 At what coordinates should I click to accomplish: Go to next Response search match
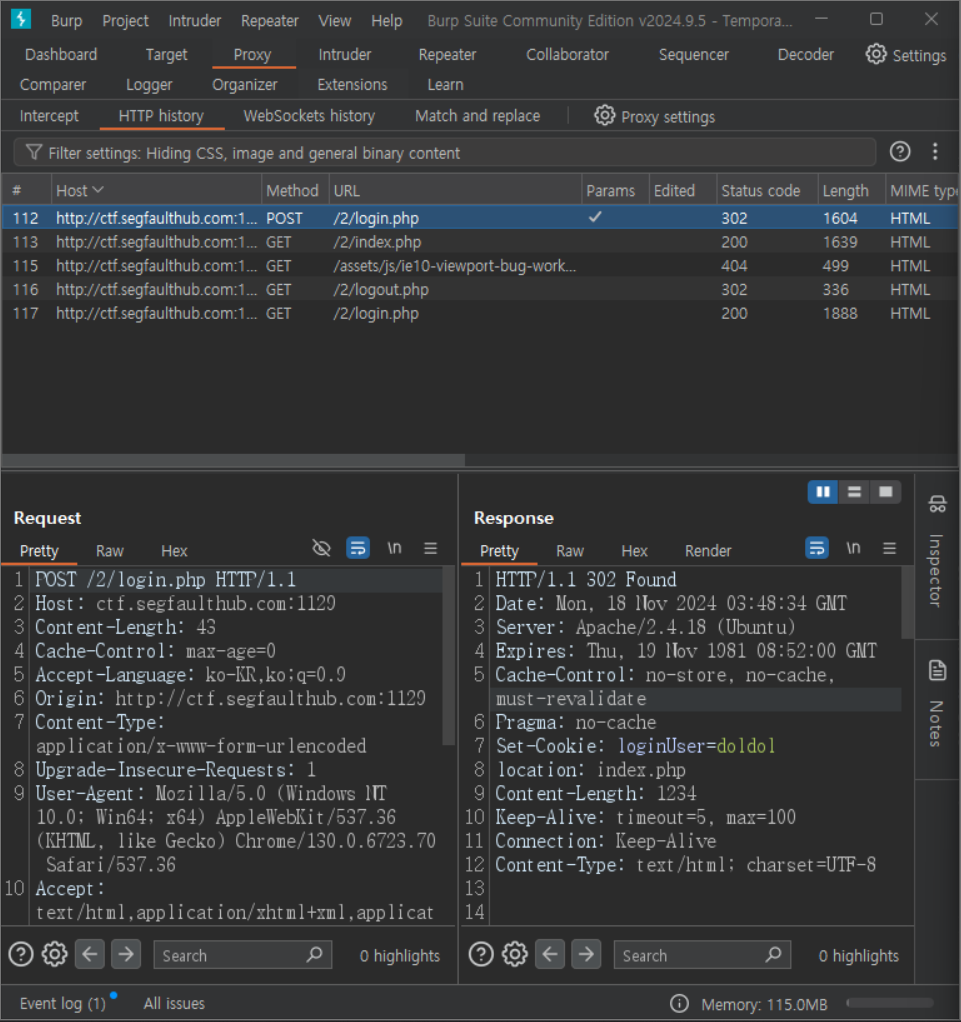coord(586,955)
